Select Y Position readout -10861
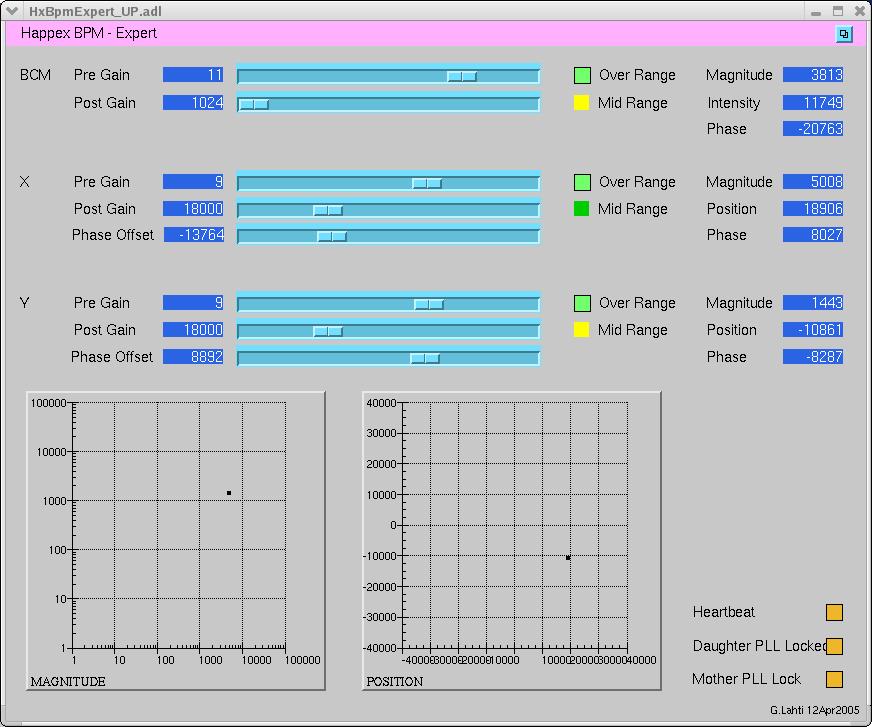This screenshot has width=872, height=727. click(x=813, y=330)
